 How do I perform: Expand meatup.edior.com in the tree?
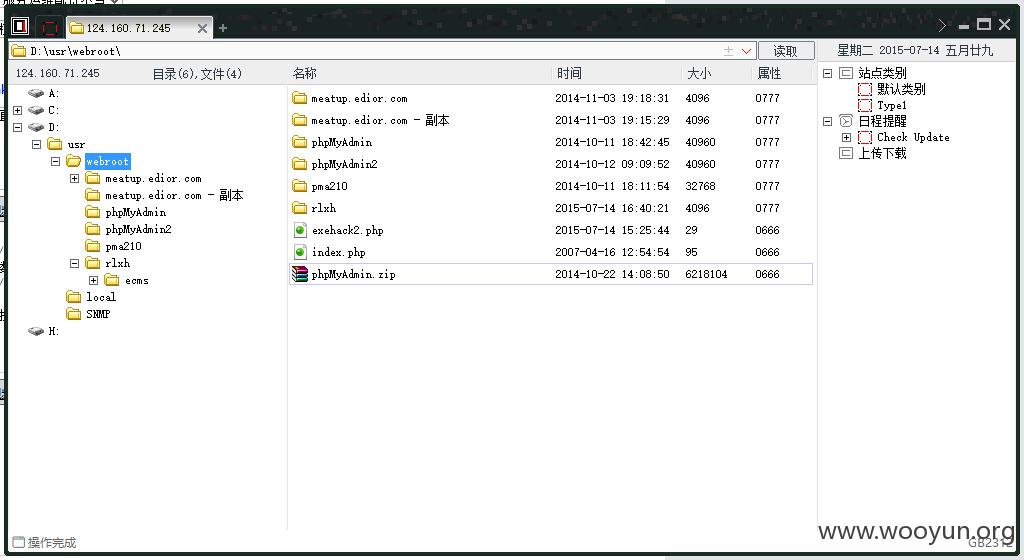74,178
